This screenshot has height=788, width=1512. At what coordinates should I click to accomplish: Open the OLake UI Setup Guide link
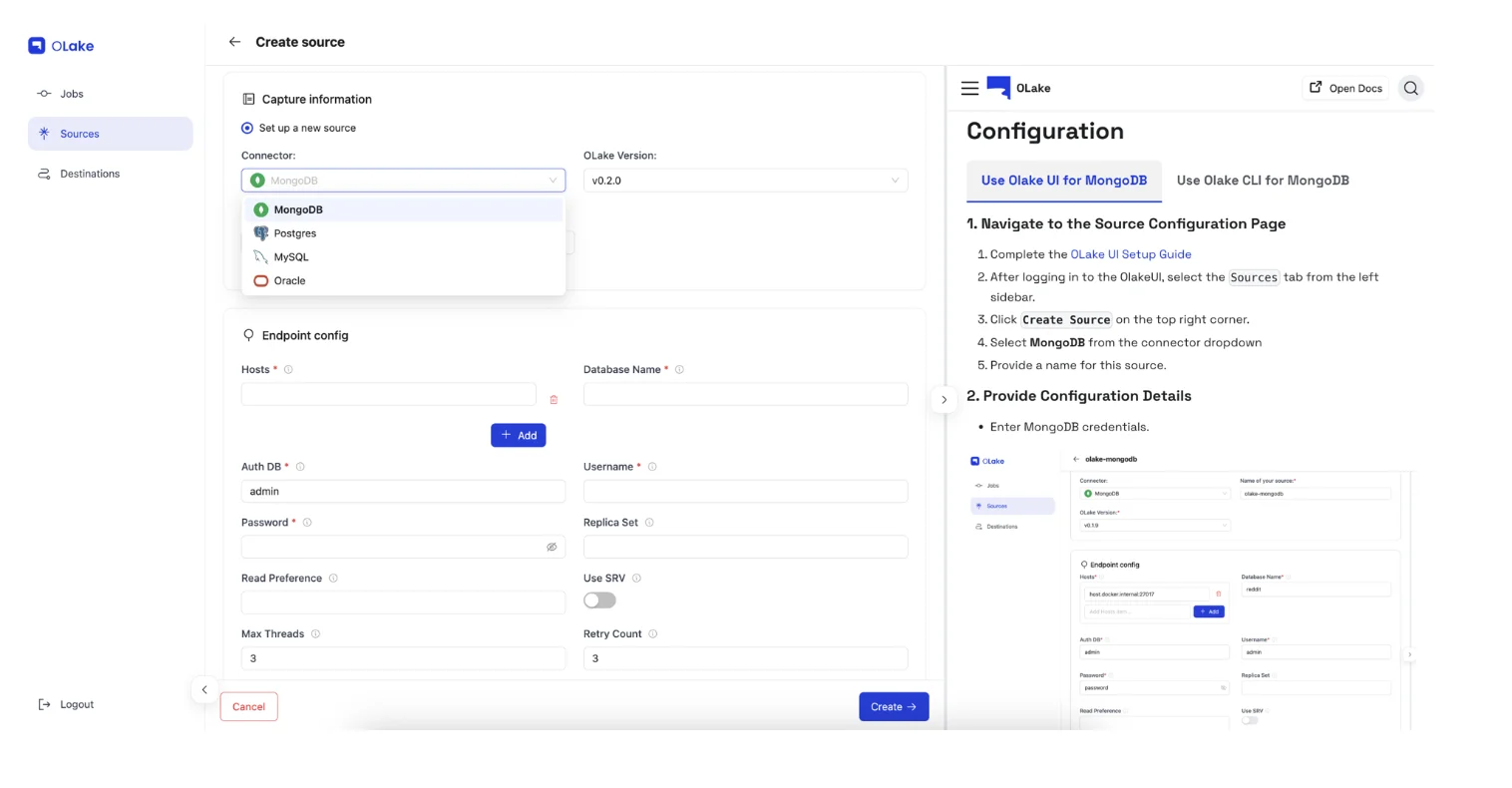pos(1130,254)
